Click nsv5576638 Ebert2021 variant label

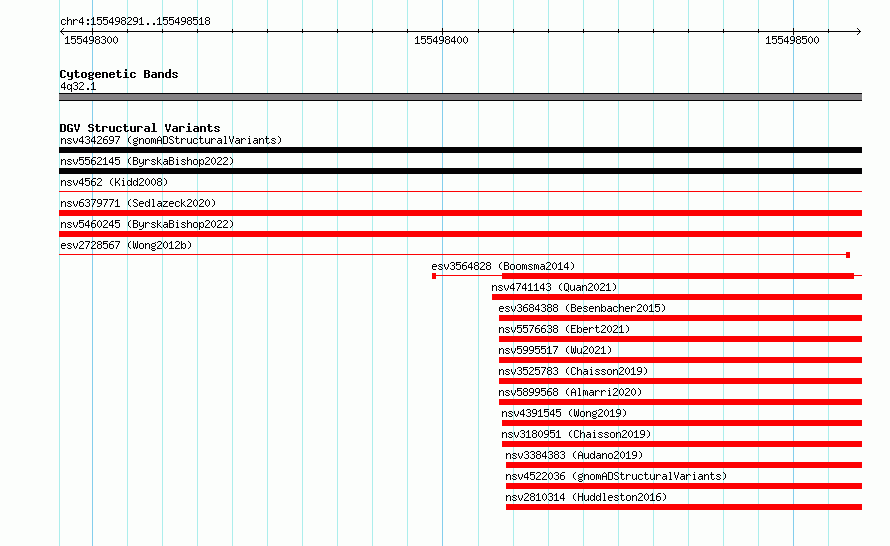pos(564,329)
